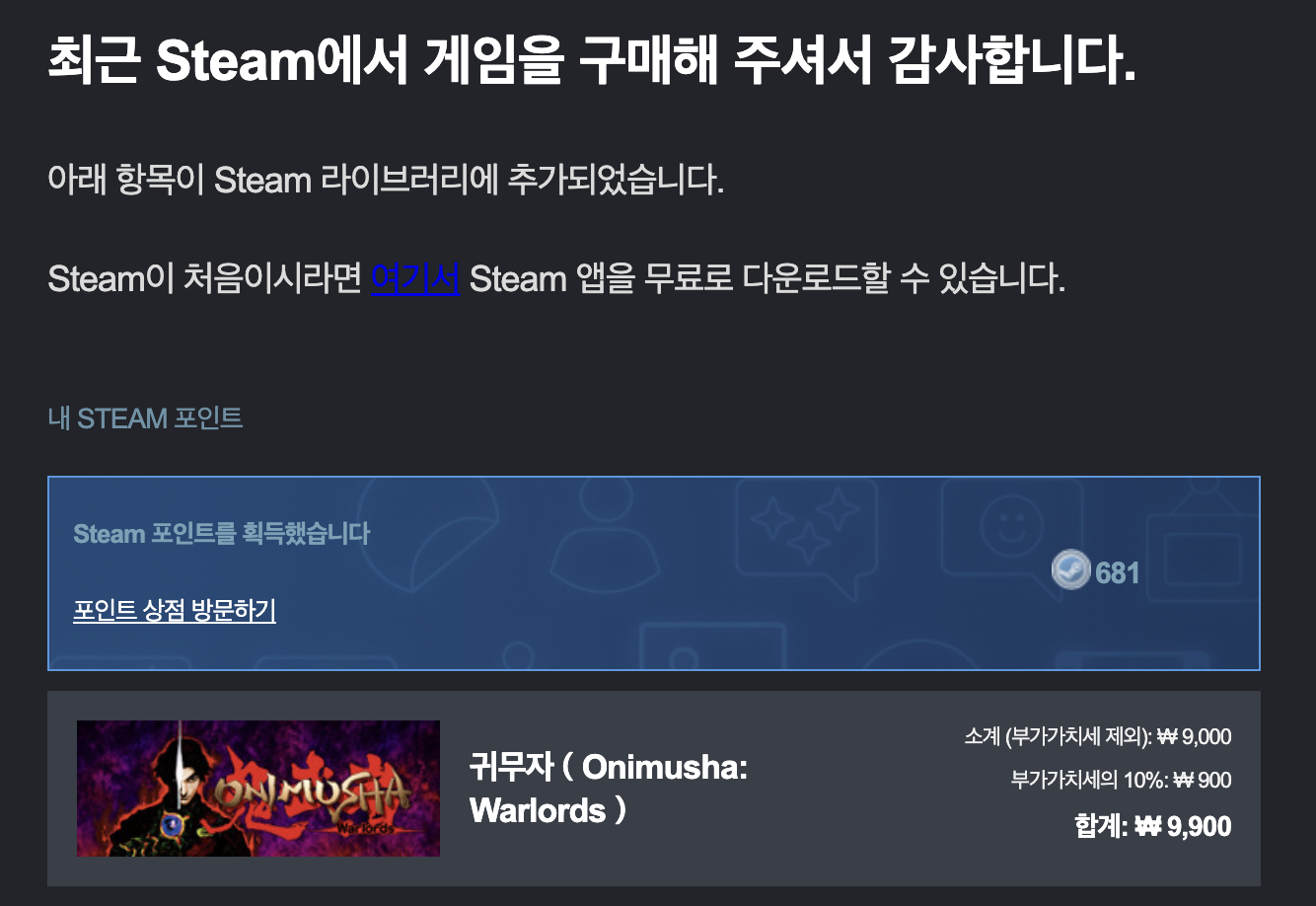Click the gray purchase item row
This screenshot has height=906, width=1316.
click(x=654, y=789)
